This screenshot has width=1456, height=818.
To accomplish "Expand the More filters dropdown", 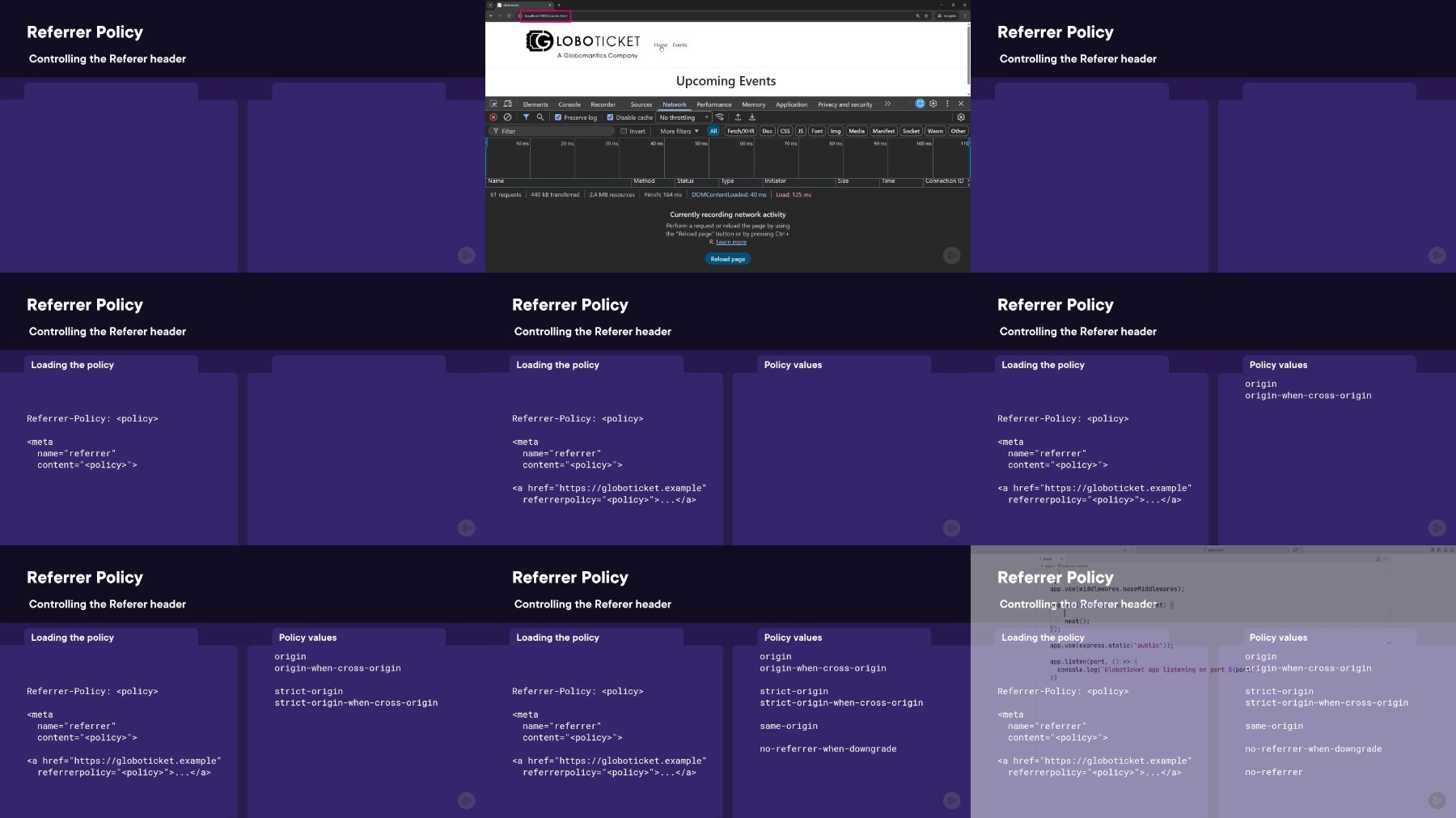I will pos(679,131).
